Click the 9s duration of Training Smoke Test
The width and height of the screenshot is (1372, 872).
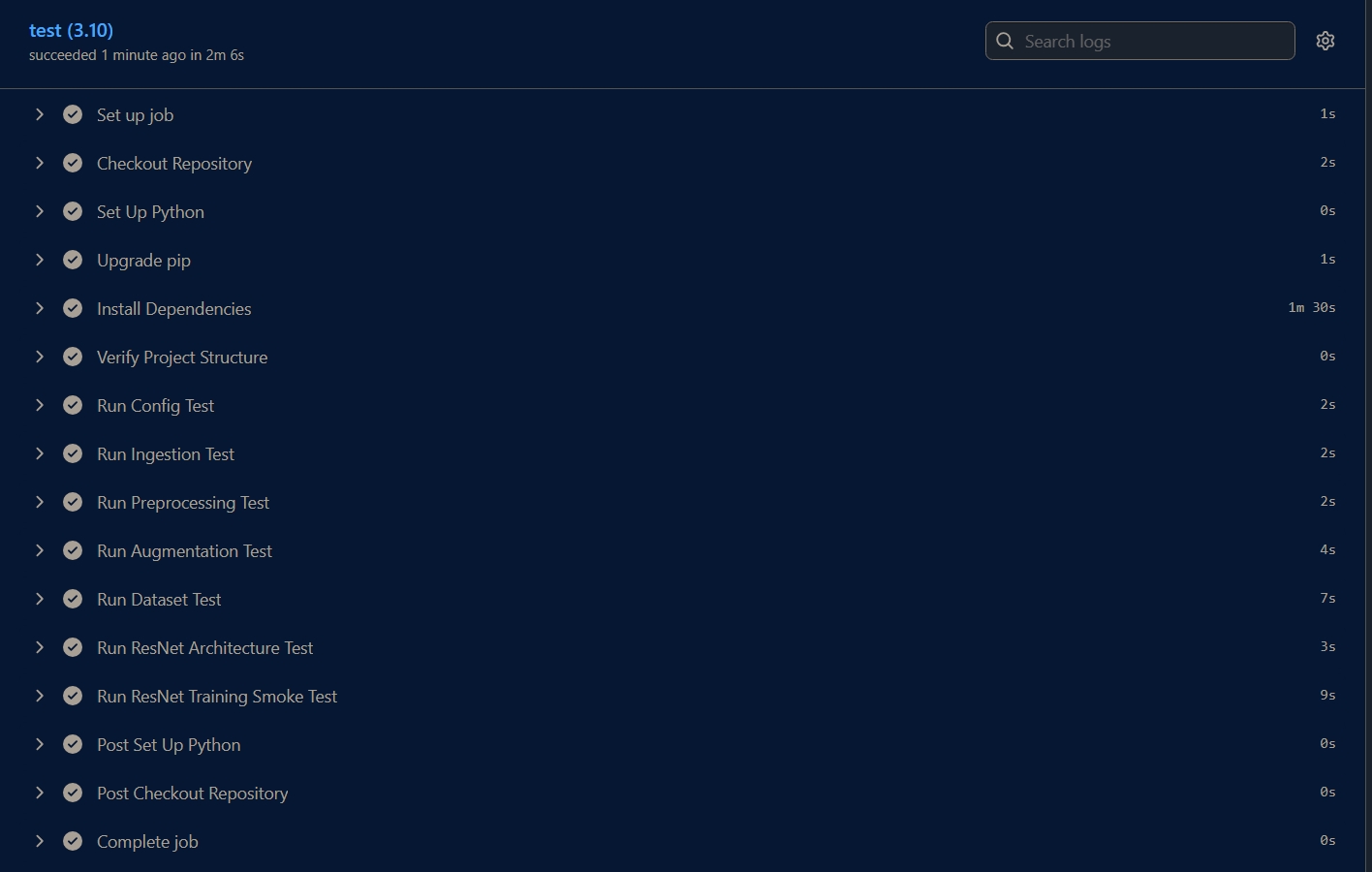pyautogui.click(x=1327, y=696)
